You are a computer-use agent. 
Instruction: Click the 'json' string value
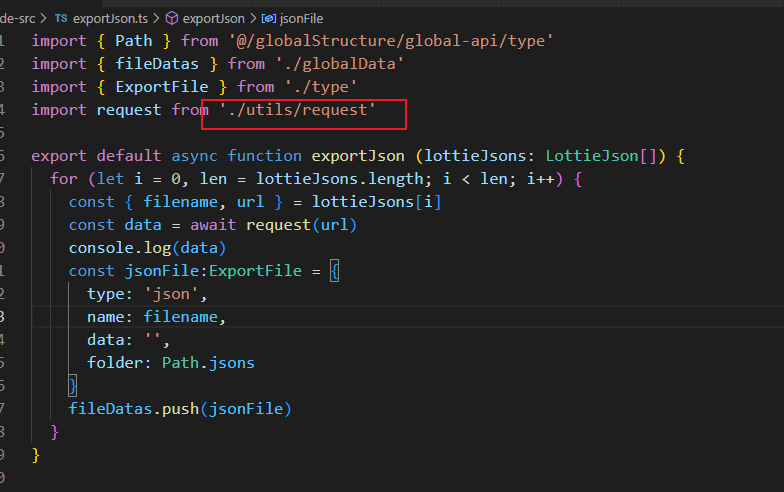[172, 294]
